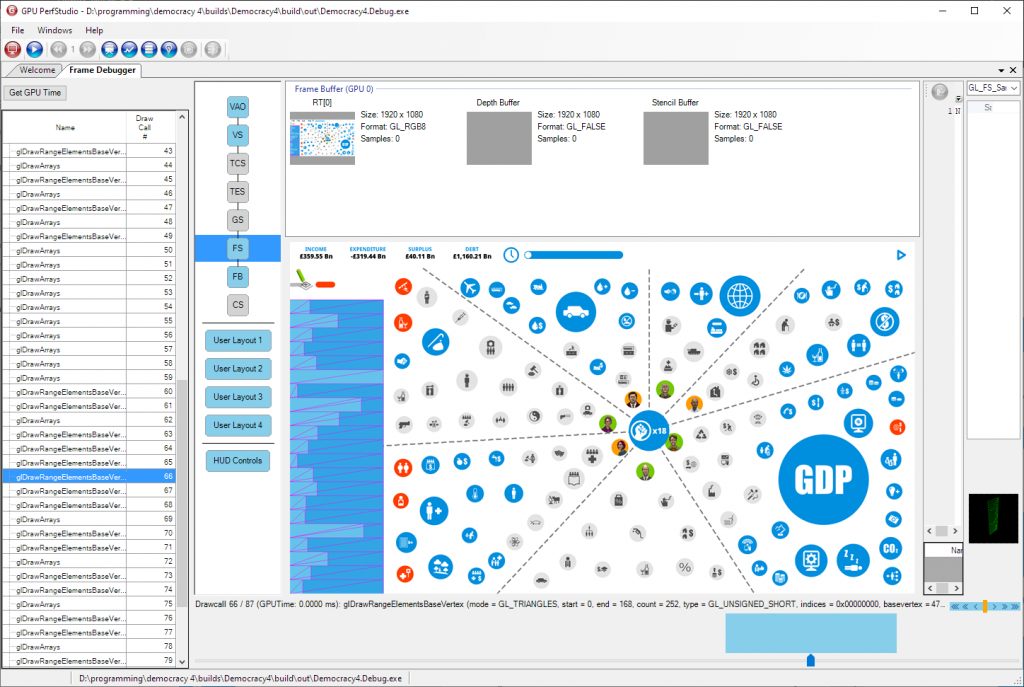Image resolution: width=1024 pixels, height=687 pixels.
Task: Click the Zzz sleep icon in the render view
Action: tap(852, 560)
